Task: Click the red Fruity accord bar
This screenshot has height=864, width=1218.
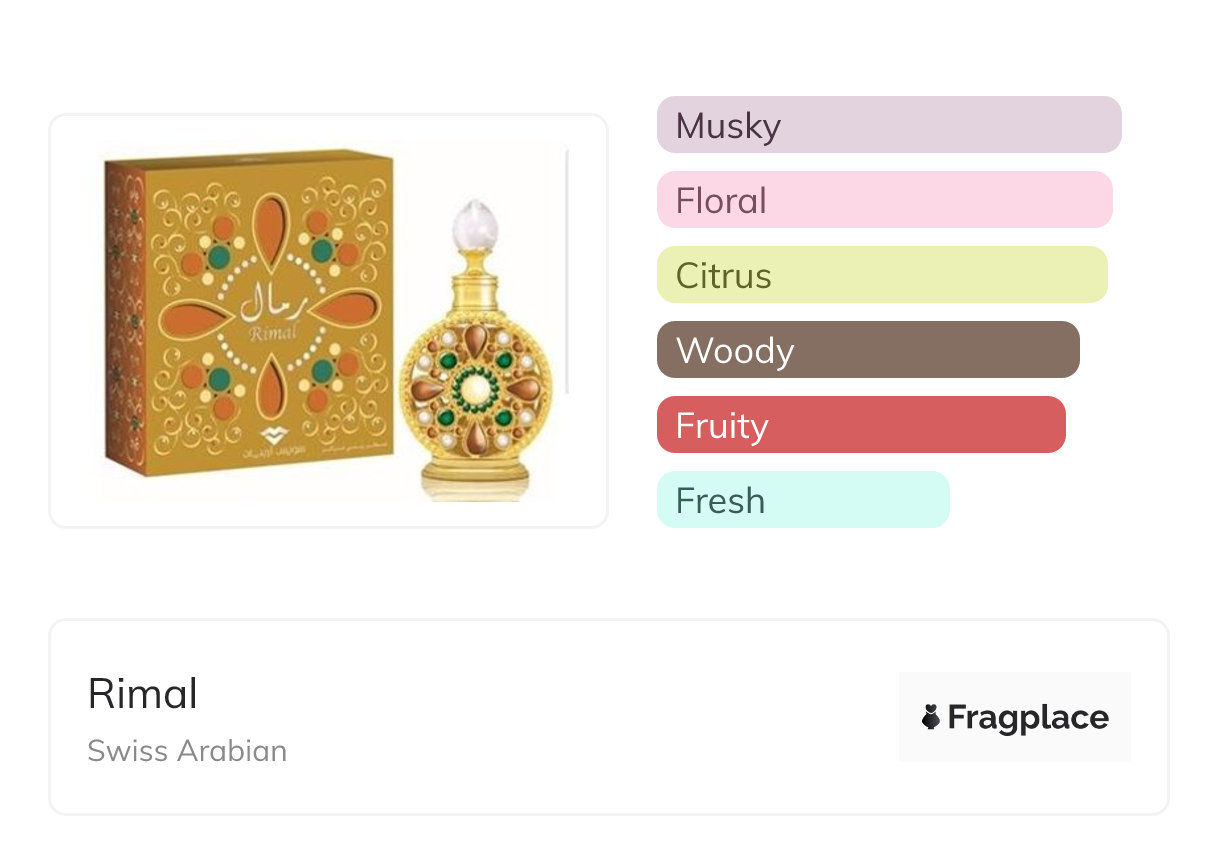Action: (860, 425)
